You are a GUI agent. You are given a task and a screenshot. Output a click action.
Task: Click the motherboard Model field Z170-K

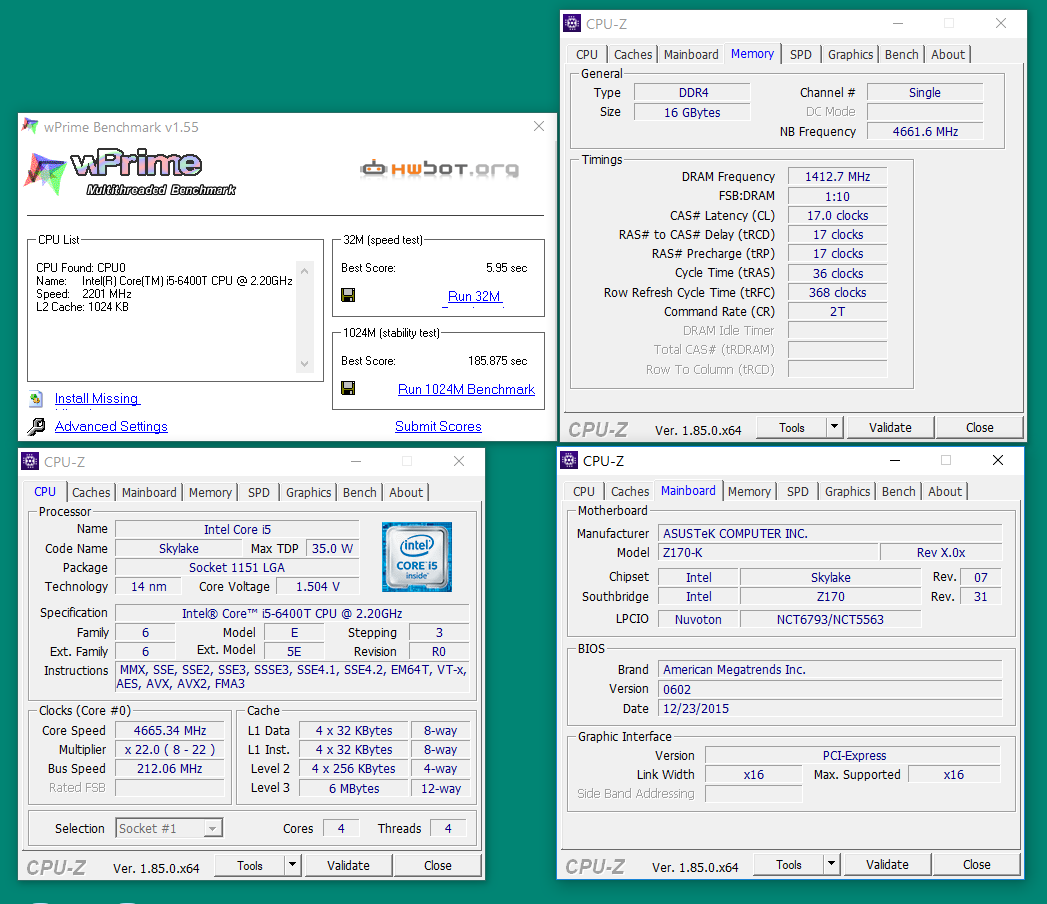(768, 553)
